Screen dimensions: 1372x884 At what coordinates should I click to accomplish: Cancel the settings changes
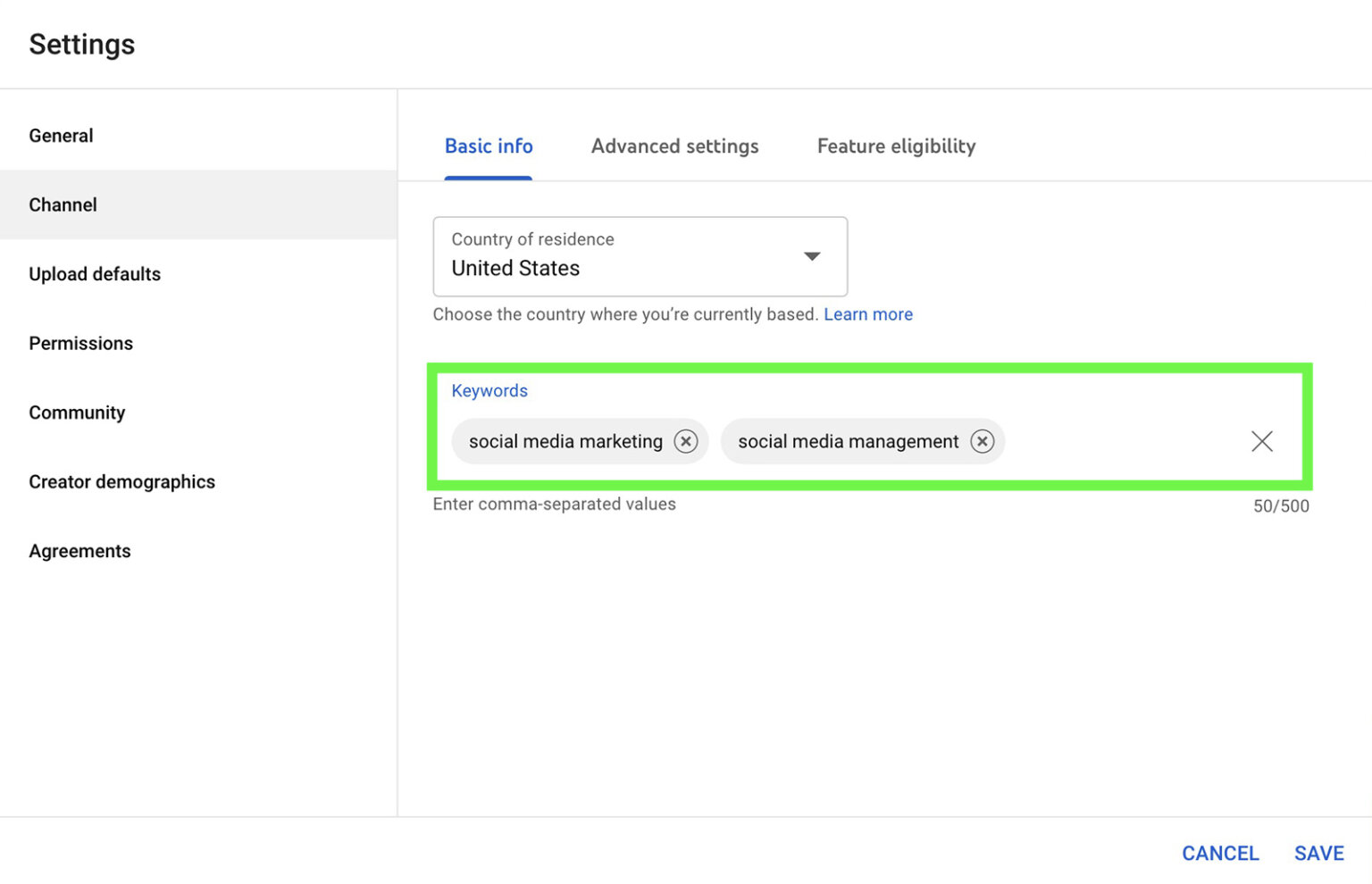[x=1221, y=853]
